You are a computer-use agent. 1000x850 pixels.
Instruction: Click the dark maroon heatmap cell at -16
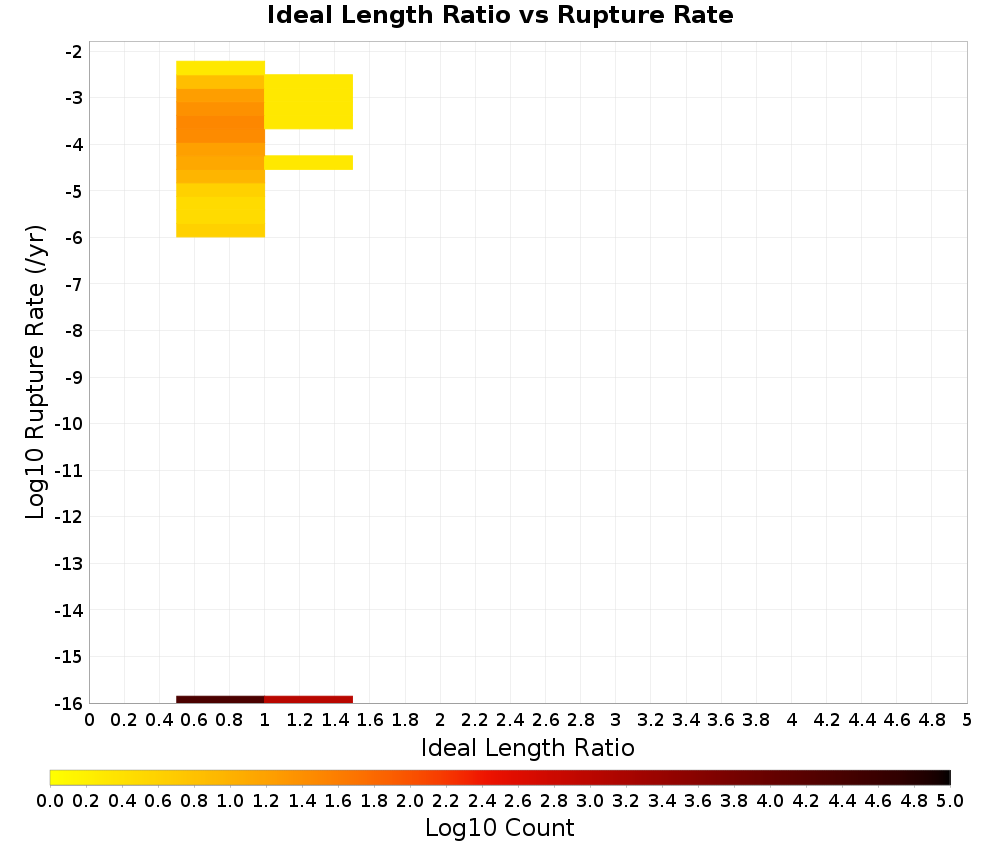tap(220, 700)
